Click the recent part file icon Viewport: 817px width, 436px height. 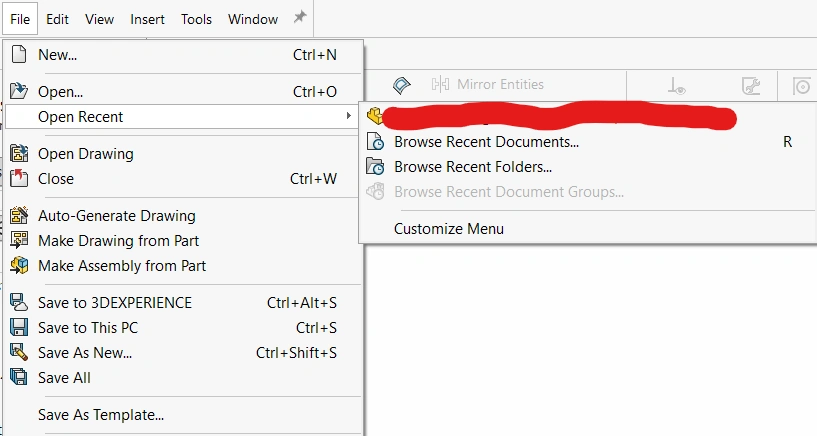(375, 116)
